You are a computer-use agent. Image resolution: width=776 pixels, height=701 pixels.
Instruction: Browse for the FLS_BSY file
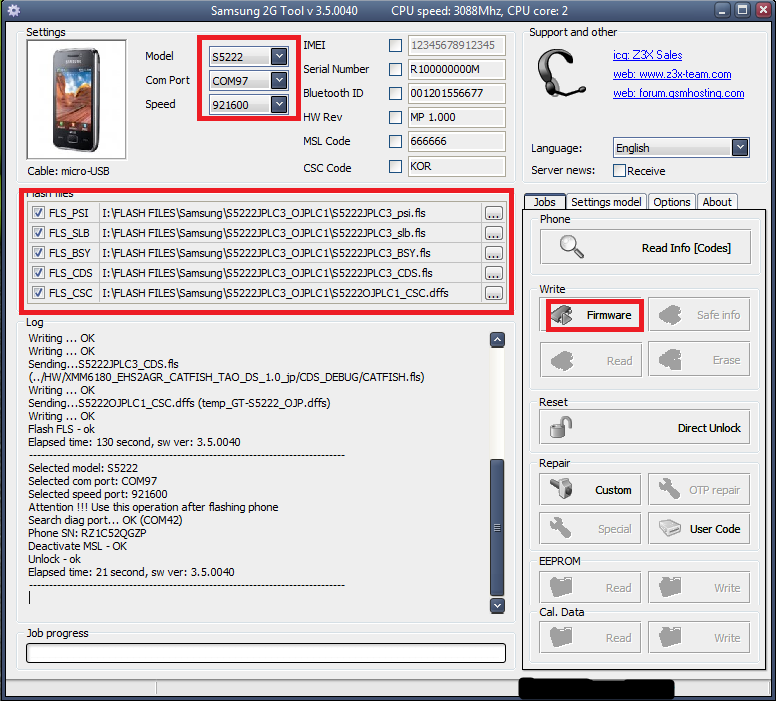[493, 253]
